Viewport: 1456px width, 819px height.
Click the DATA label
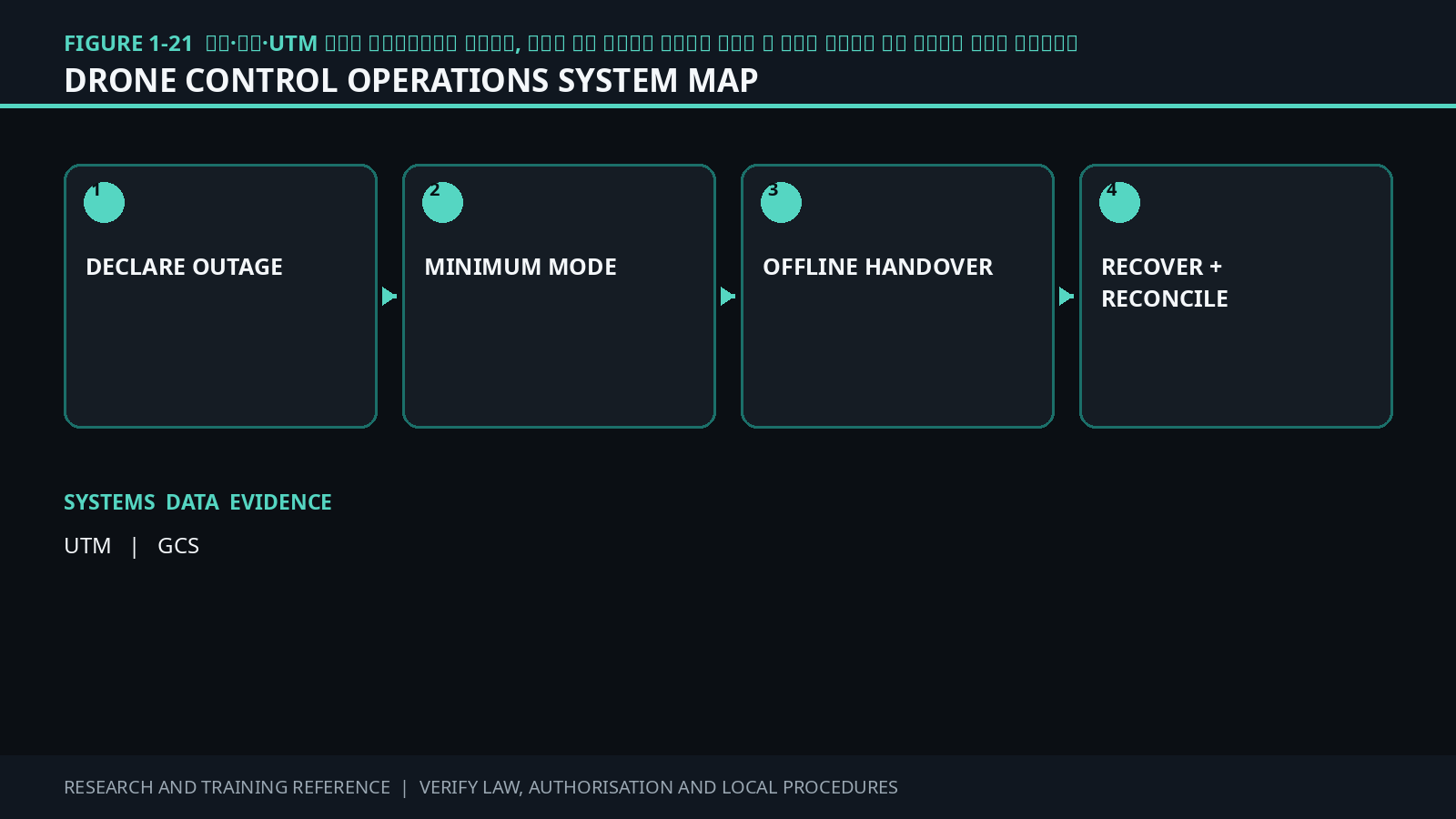coord(192,502)
